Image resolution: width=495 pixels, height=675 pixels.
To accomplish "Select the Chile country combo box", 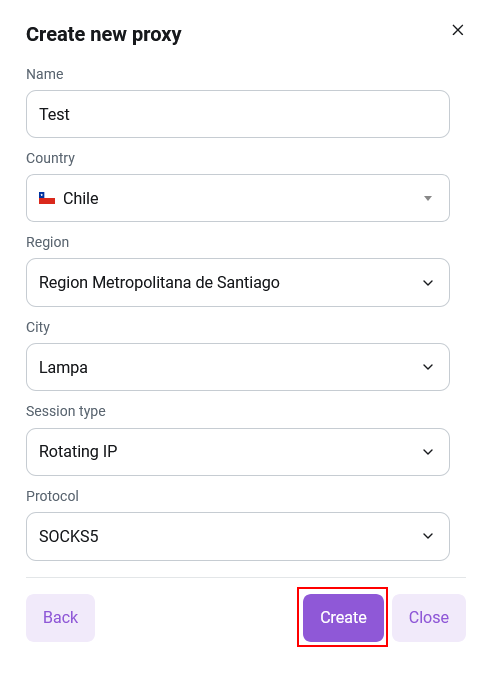I will [238, 198].
